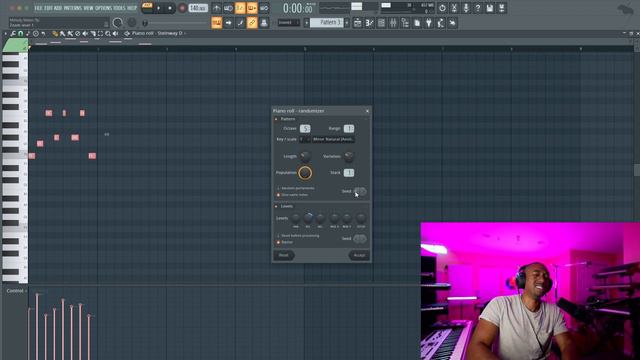Collapse the Pattern section of the randomizer
640x360 pixels.
coord(276,119)
